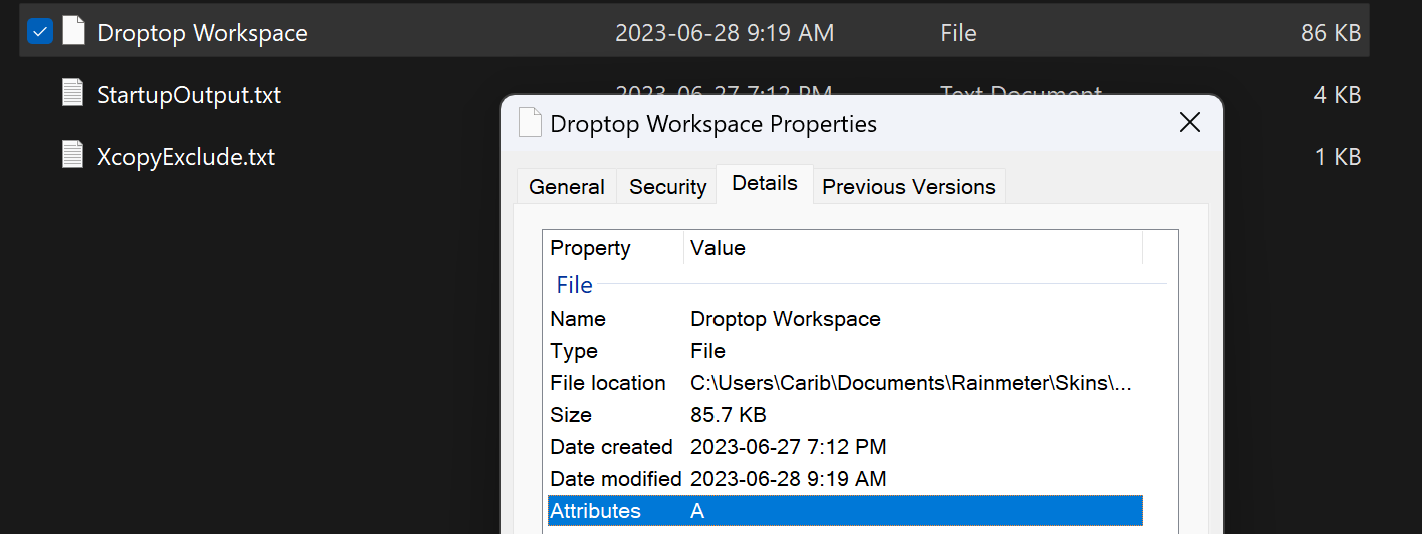Select the File location property row
The image size is (1422, 534).
pos(845,383)
